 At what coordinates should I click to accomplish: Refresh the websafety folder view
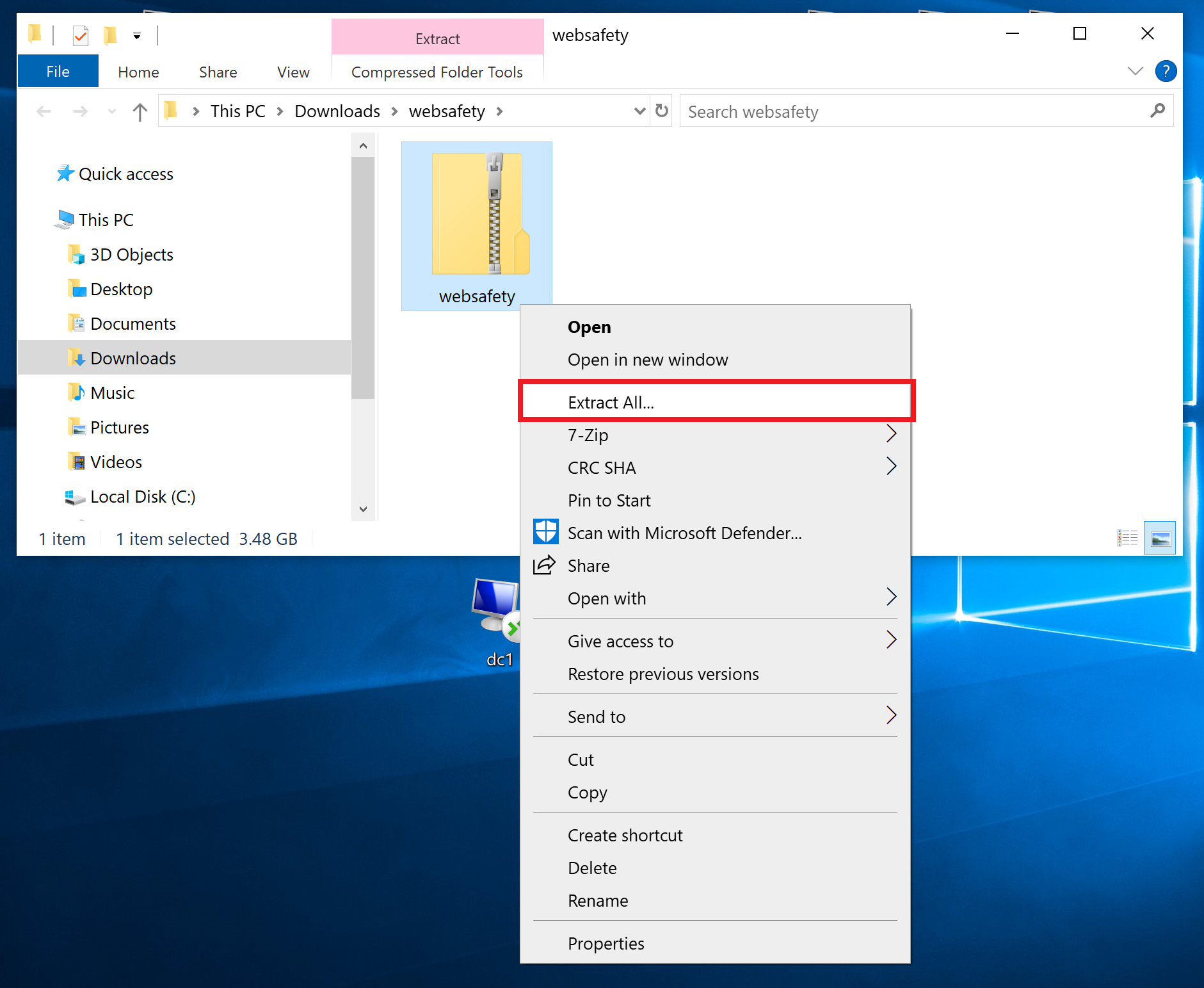click(x=662, y=111)
